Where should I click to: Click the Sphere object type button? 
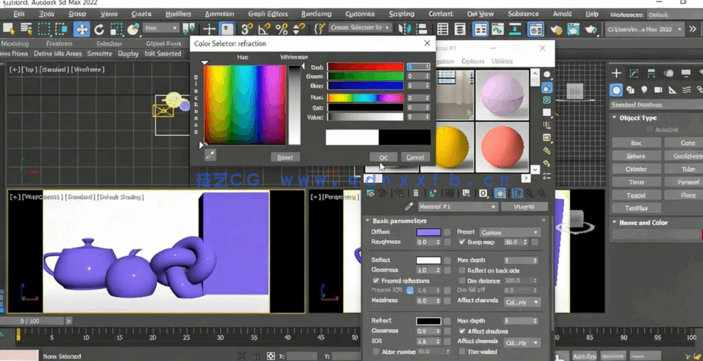[x=636, y=156]
